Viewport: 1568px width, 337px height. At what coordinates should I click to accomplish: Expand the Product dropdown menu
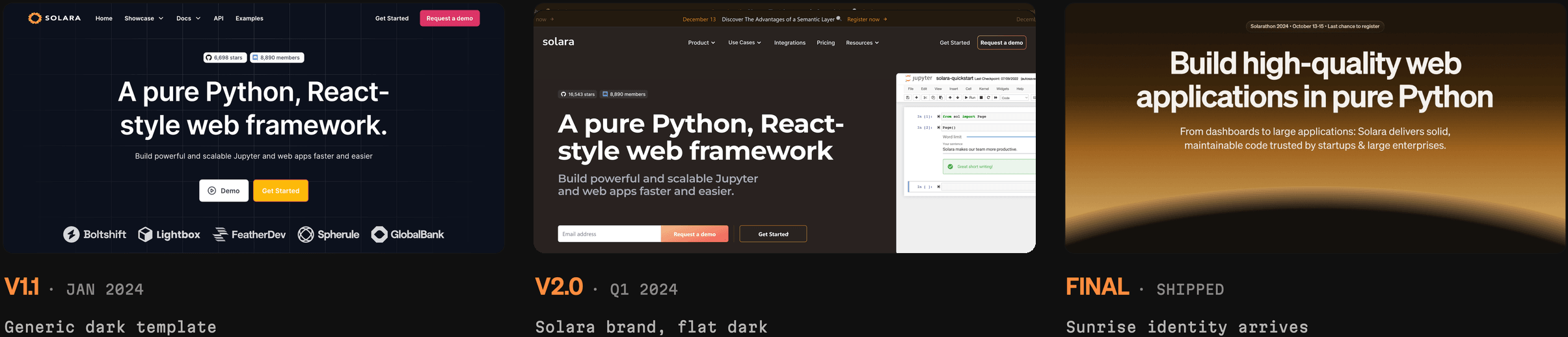tap(701, 42)
